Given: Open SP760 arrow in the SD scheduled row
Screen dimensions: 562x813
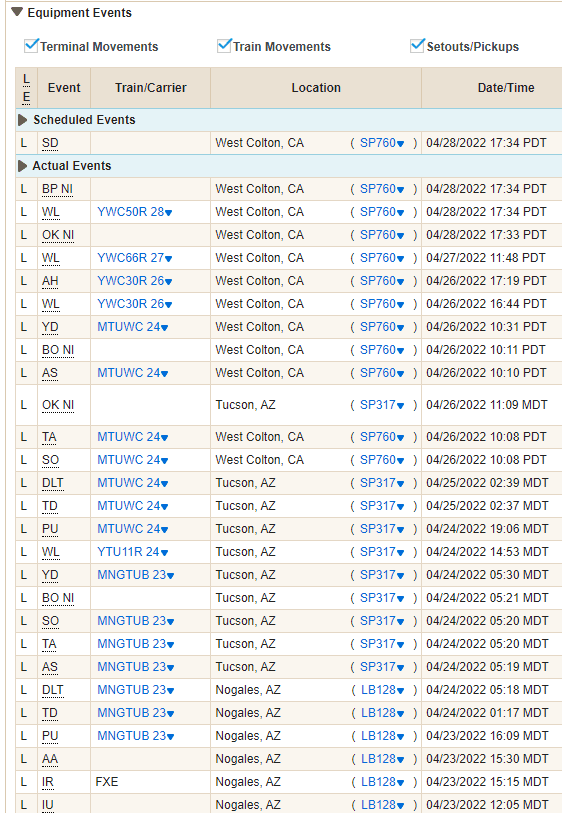Looking at the screenshot, I should [400, 144].
